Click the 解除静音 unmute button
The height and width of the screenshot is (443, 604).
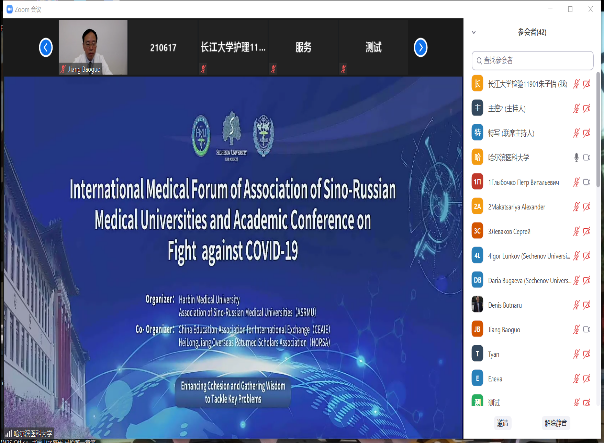point(555,424)
